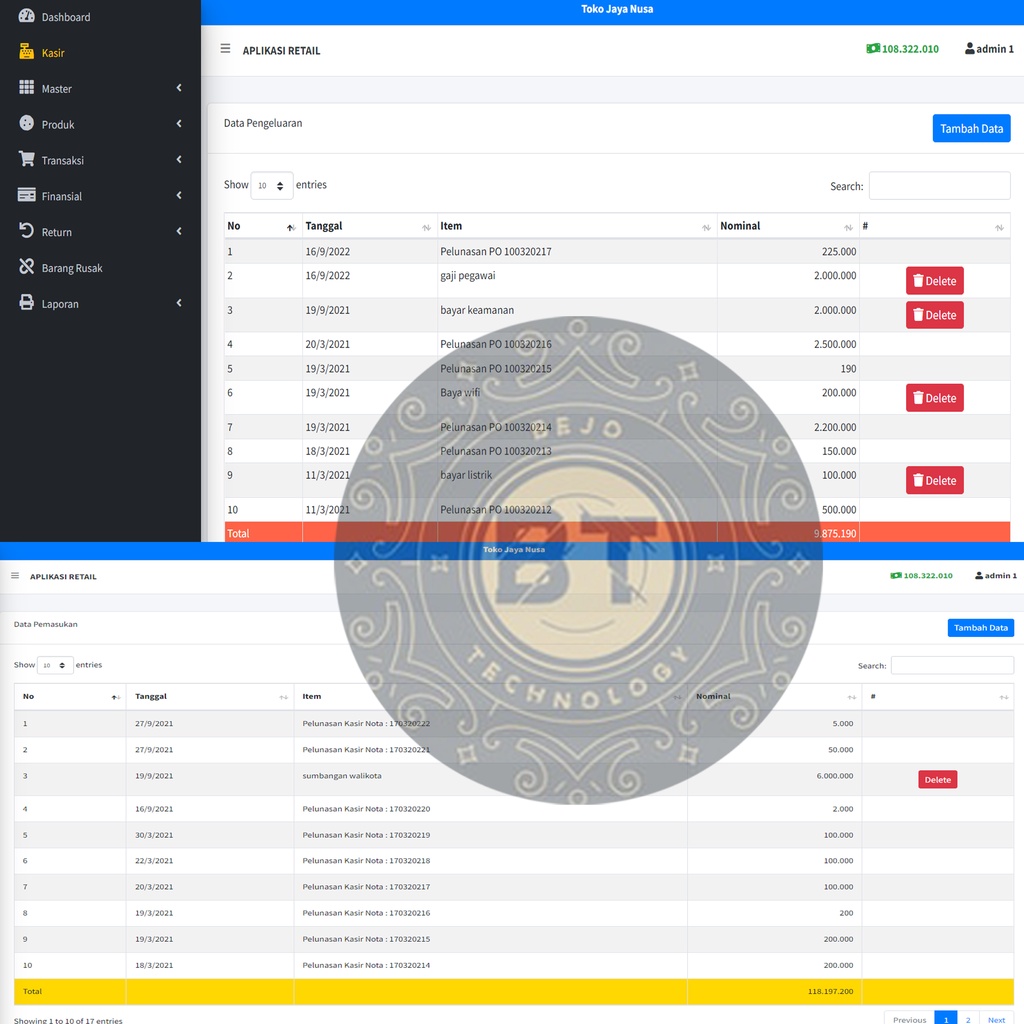Click the Dashboard gauge icon
The width and height of the screenshot is (1024, 1024).
[x=26, y=16]
